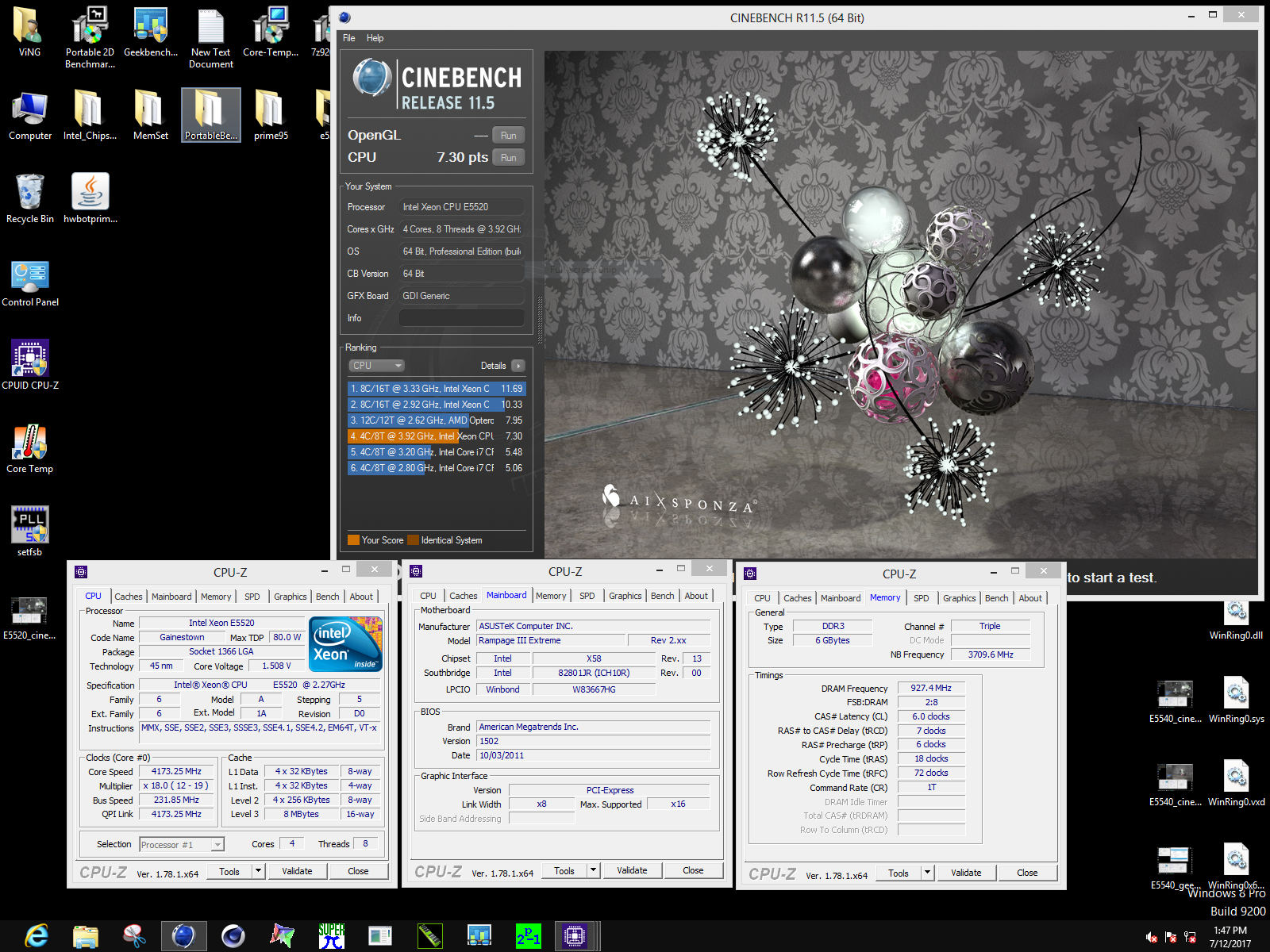The image size is (1270, 952).
Task: Open the MemSet folder
Action: [151, 116]
